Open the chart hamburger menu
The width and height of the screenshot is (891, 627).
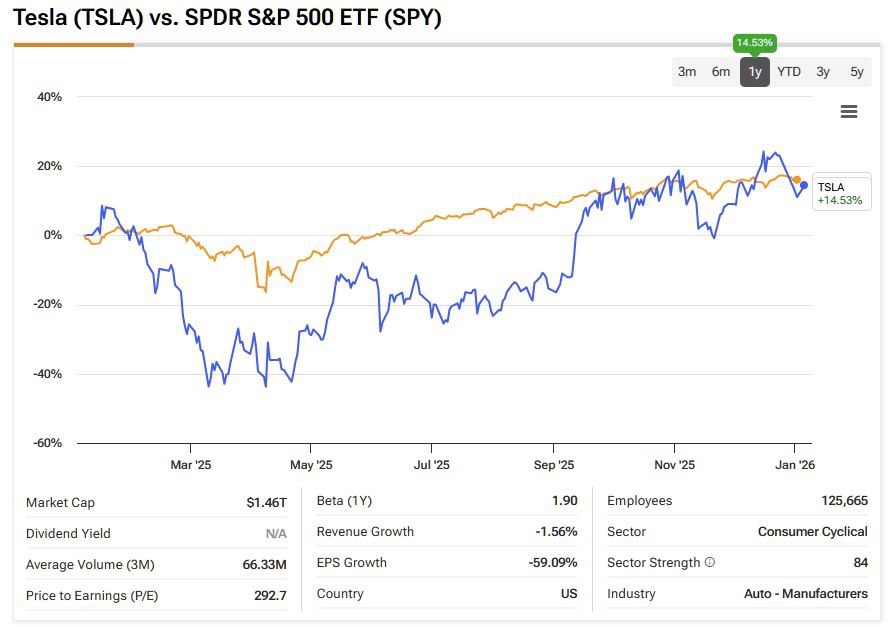(849, 112)
